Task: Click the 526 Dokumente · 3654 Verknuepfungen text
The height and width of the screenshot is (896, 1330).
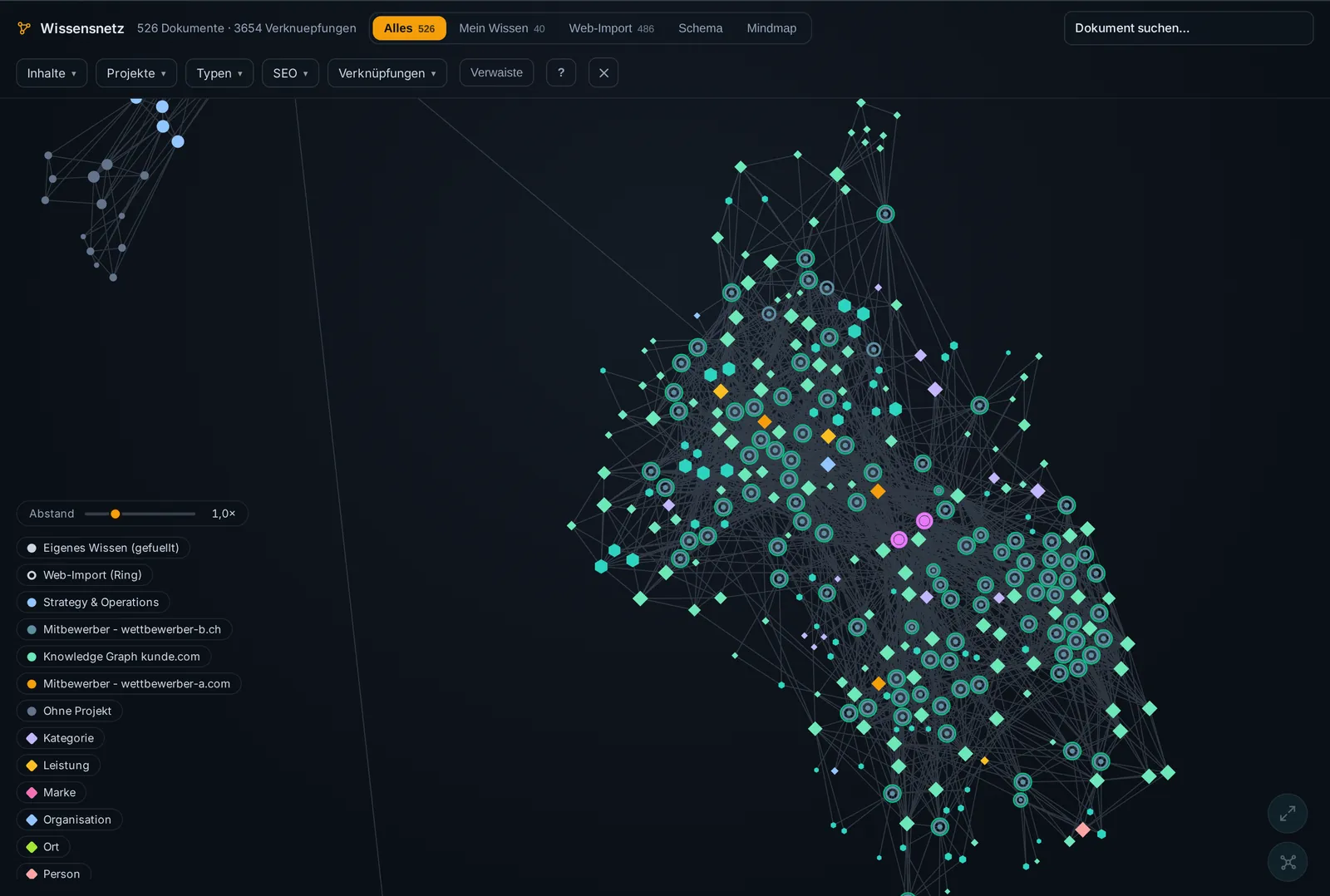Action: pyautogui.click(x=246, y=28)
